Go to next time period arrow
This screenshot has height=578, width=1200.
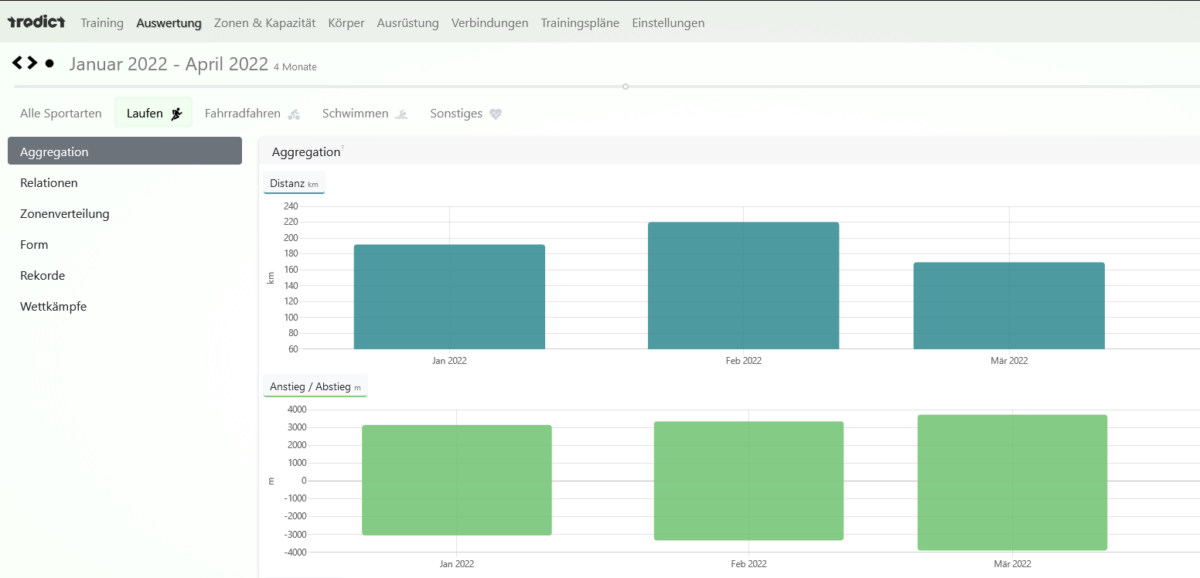[x=32, y=63]
